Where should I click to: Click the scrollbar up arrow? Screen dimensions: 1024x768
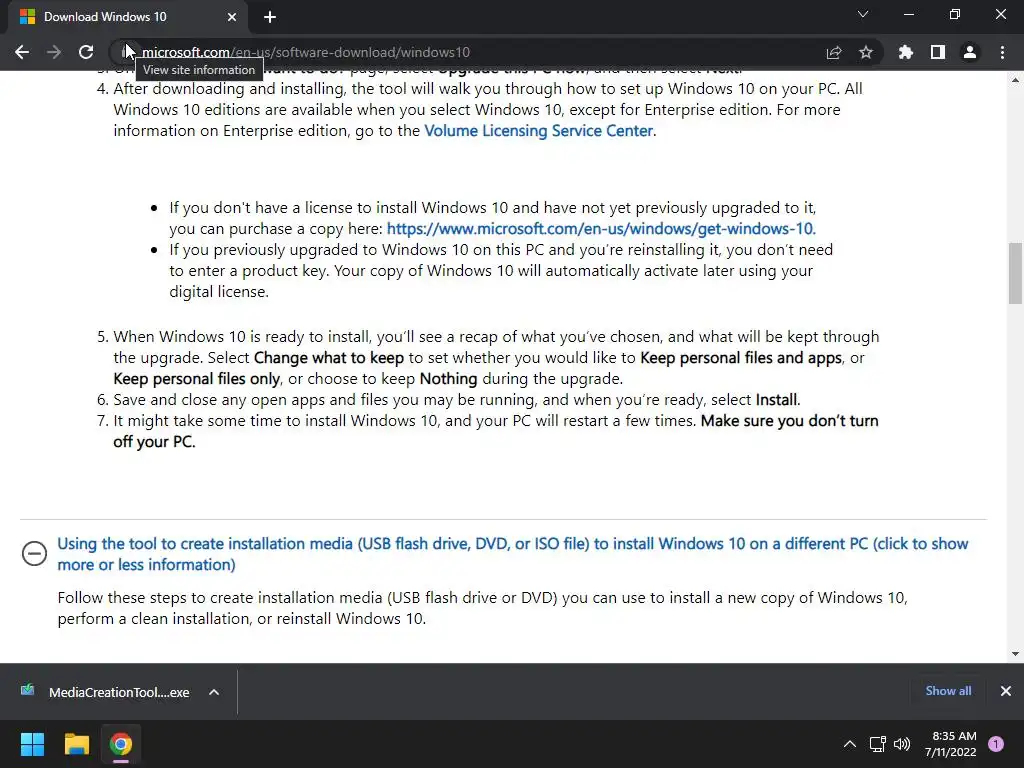click(x=1015, y=80)
